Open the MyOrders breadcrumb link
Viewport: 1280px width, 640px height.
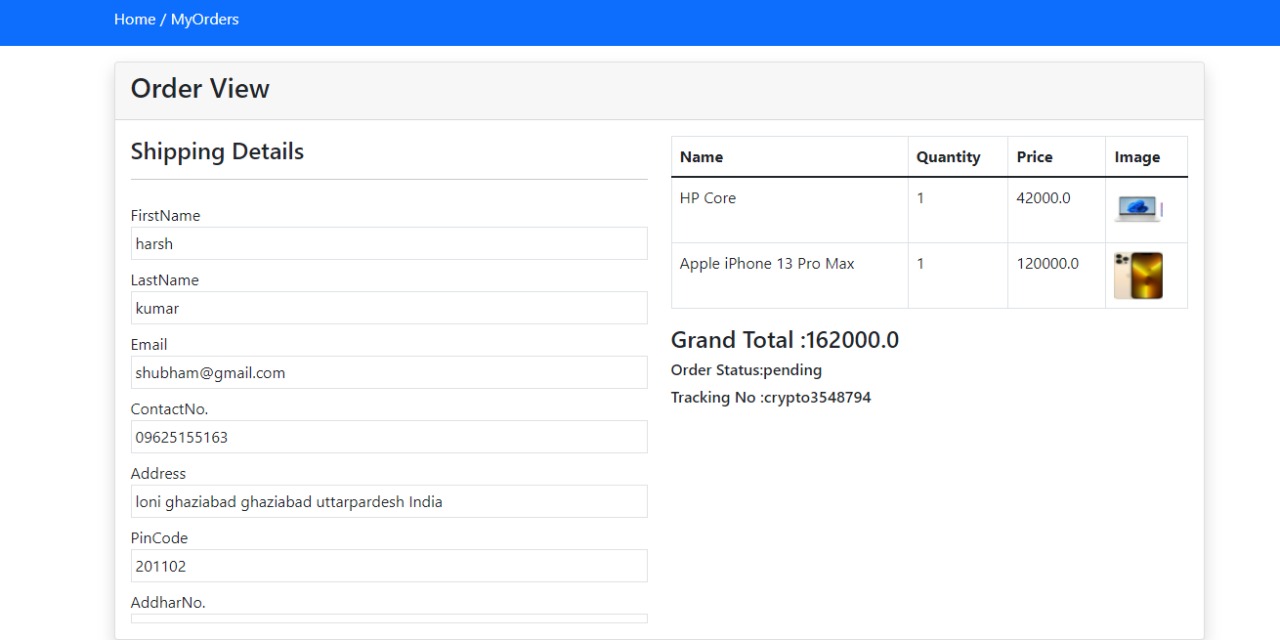205,19
